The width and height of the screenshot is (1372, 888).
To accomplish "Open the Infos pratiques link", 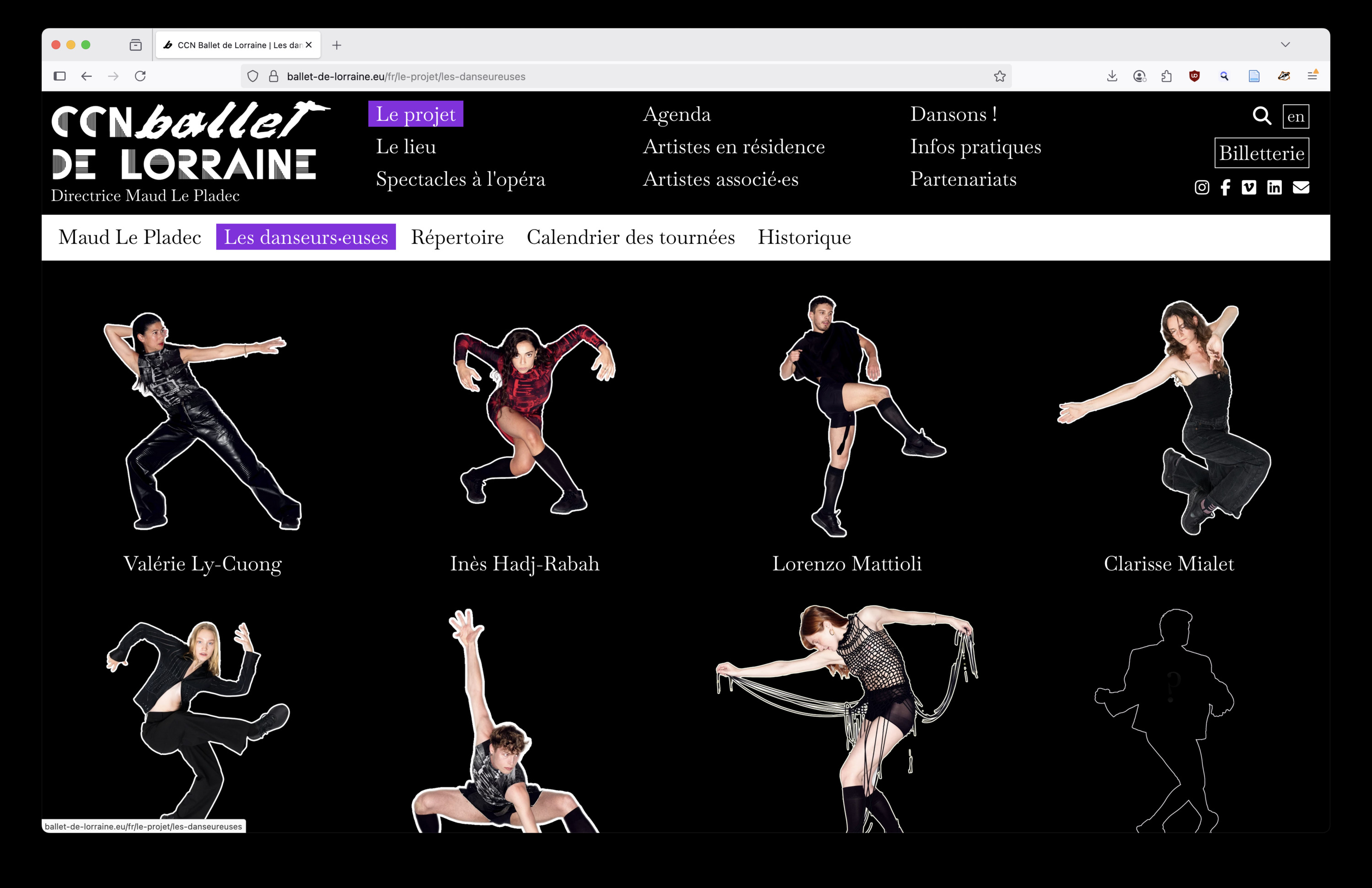I will (975, 146).
